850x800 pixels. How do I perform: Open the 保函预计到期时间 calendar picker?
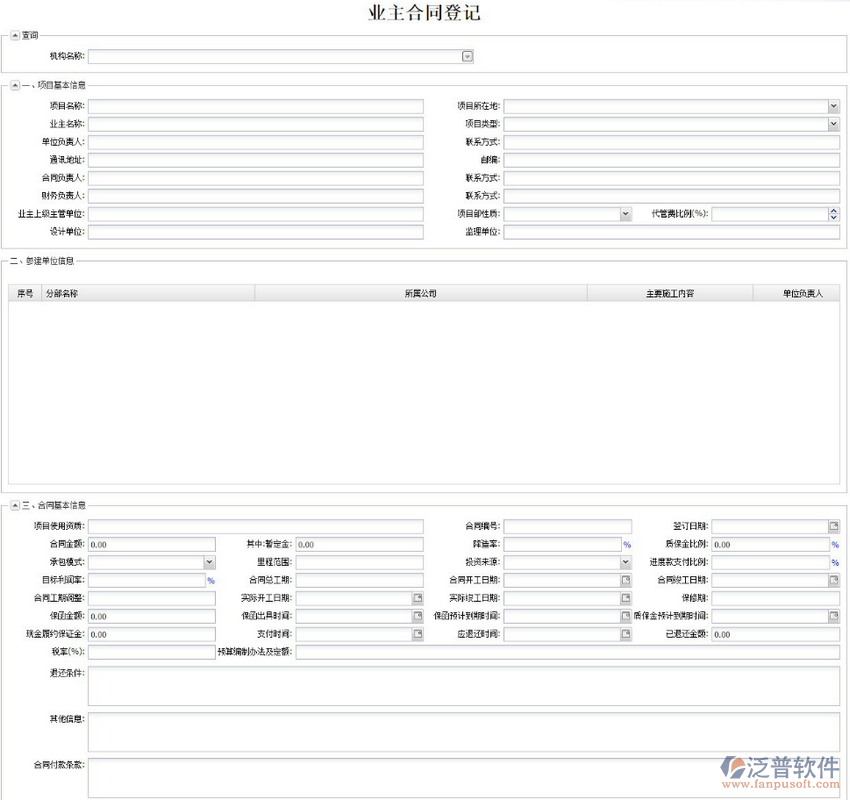point(626,616)
